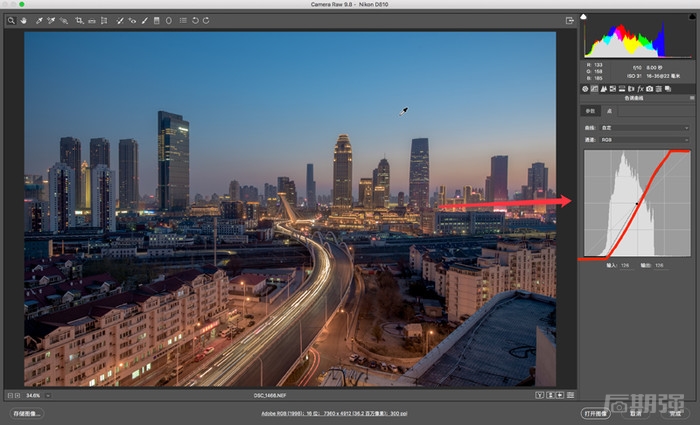
Task: Open the Presets panel tab
Action: pyautogui.click(x=658, y=89)
